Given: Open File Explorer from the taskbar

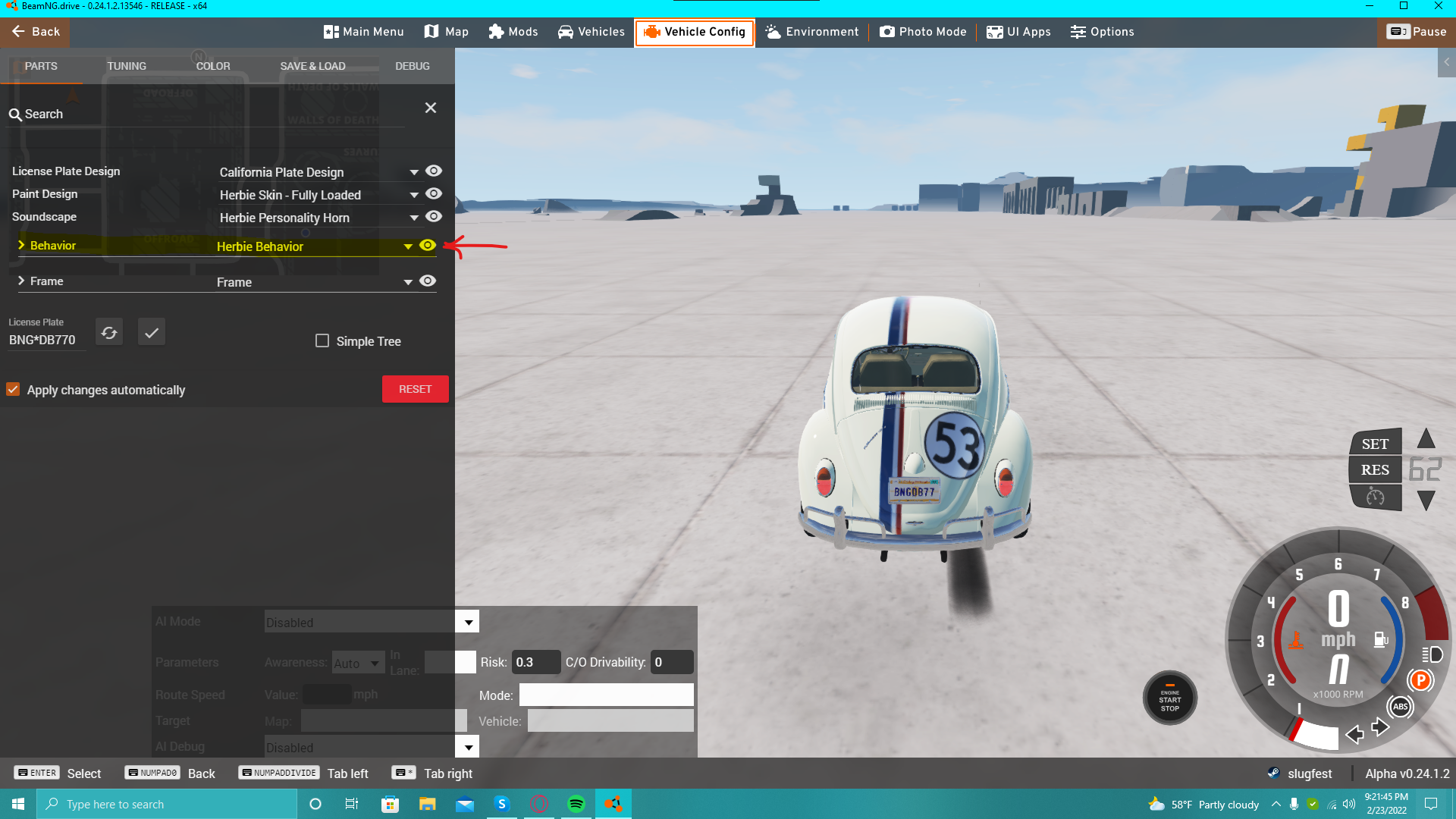Looking at the screenshot, I should [x=428, y=804].
